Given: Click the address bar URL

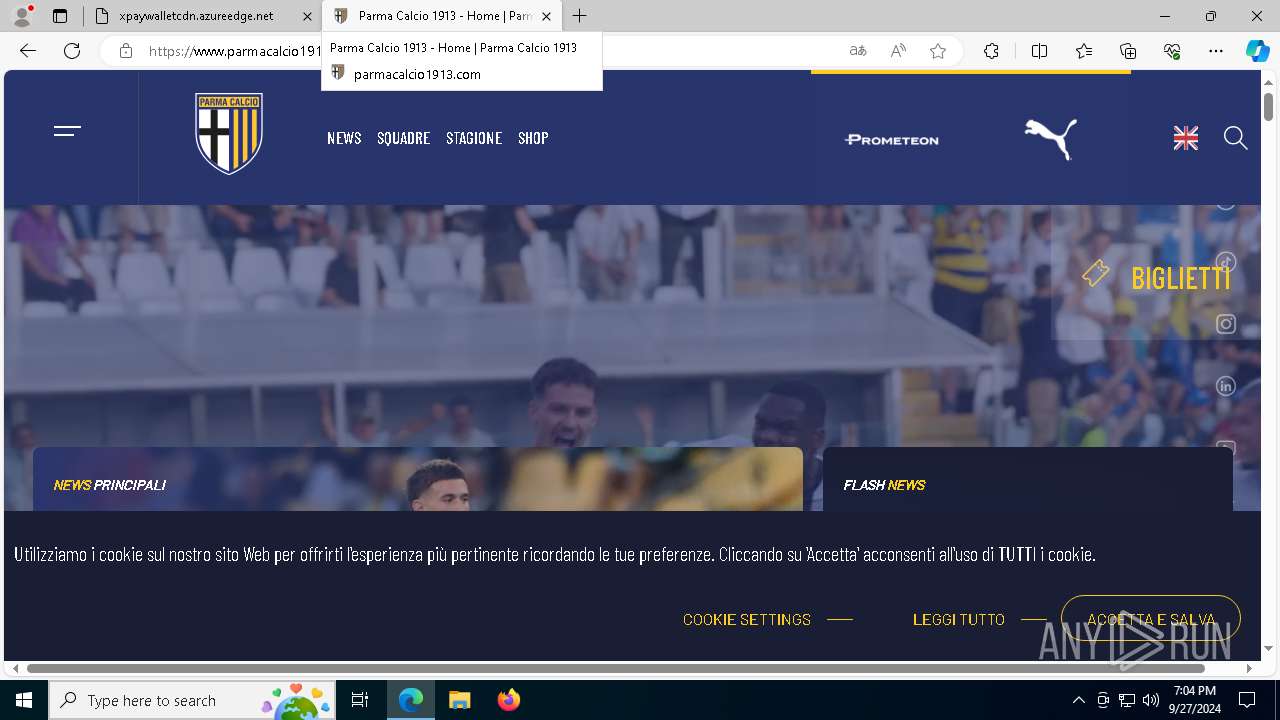Looking at the screenshot, I should coord(234,51).
